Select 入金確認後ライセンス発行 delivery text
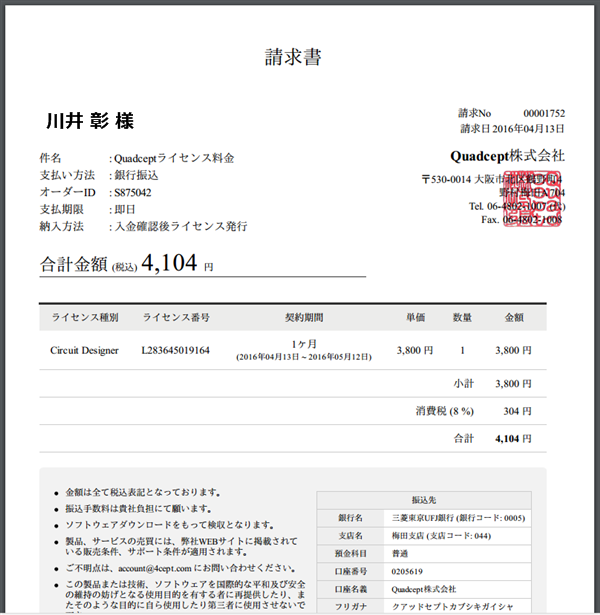The width and height of the screenshot is (600, 615). [x=181, y=226]
